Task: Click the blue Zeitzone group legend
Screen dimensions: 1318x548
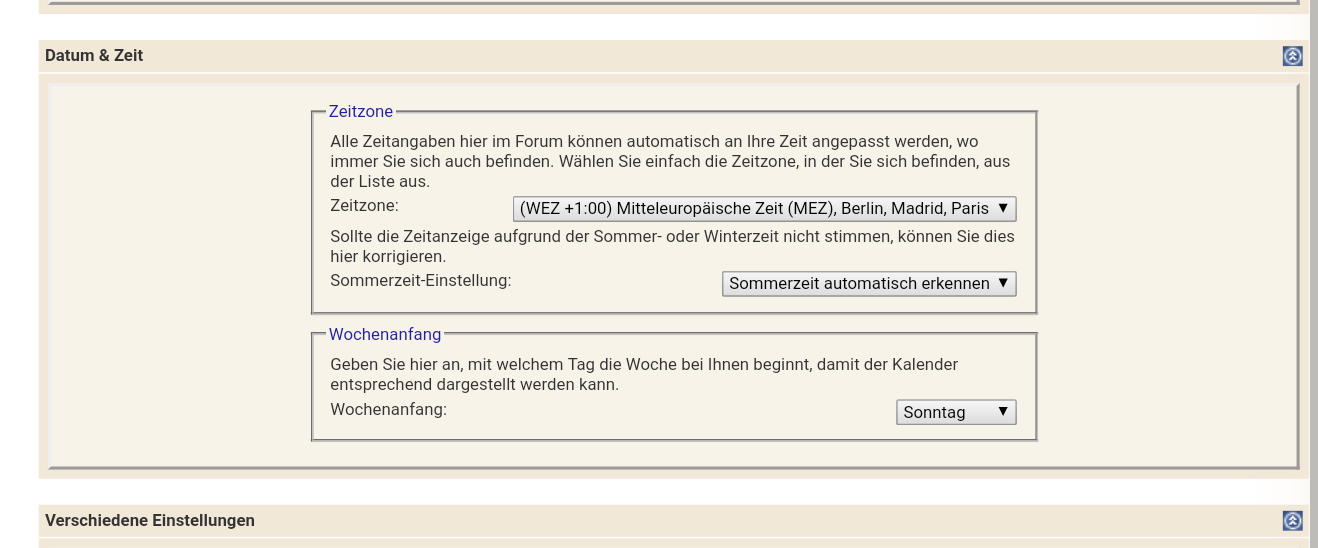Action: [361, 112]
